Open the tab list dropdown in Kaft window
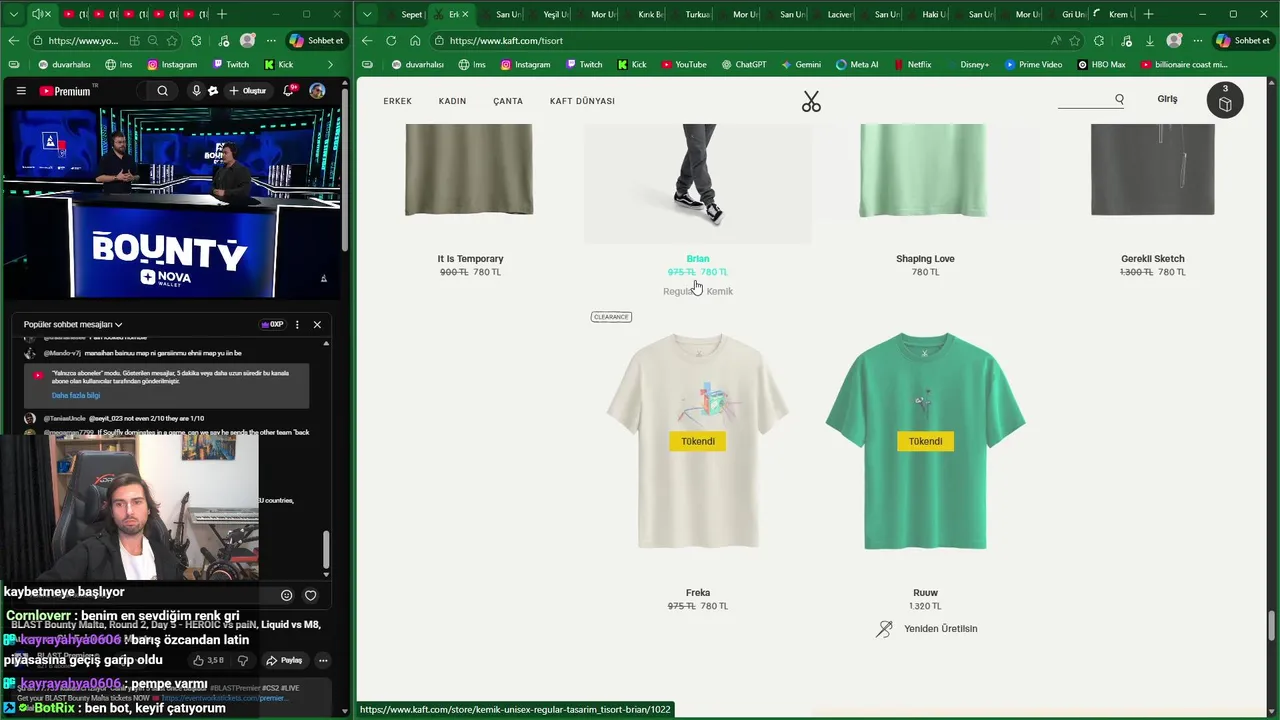Screen dimensions: 1280x720 [x=368, y=14]
